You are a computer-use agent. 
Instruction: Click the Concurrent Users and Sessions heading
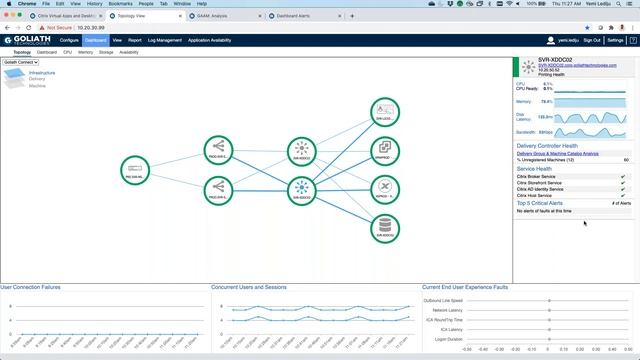[249, 287]
